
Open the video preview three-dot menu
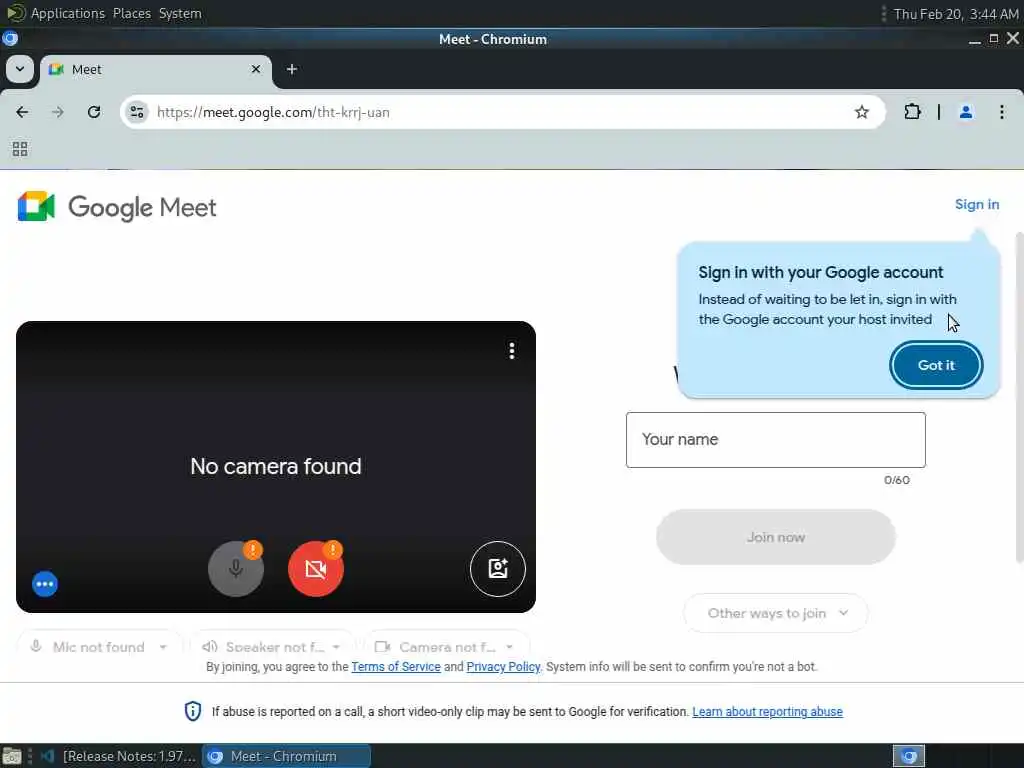(x=512, y=351)
